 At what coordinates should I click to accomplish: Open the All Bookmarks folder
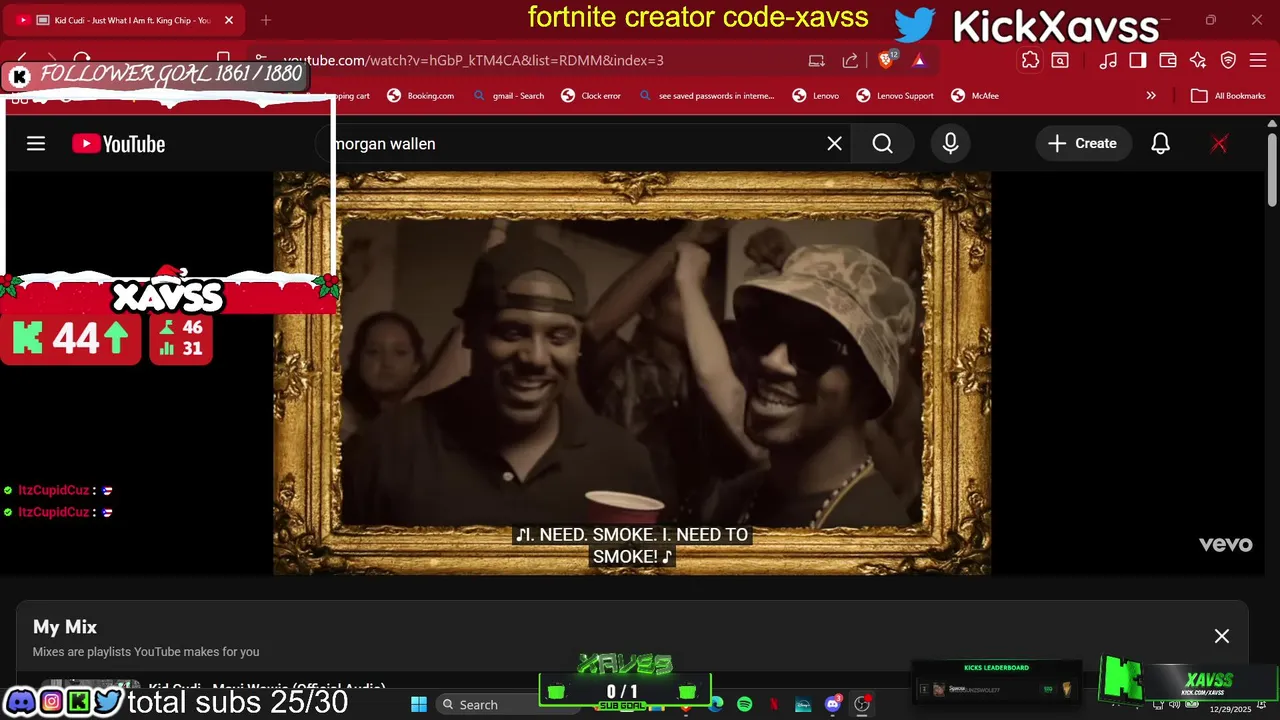tap(1228, 96)
